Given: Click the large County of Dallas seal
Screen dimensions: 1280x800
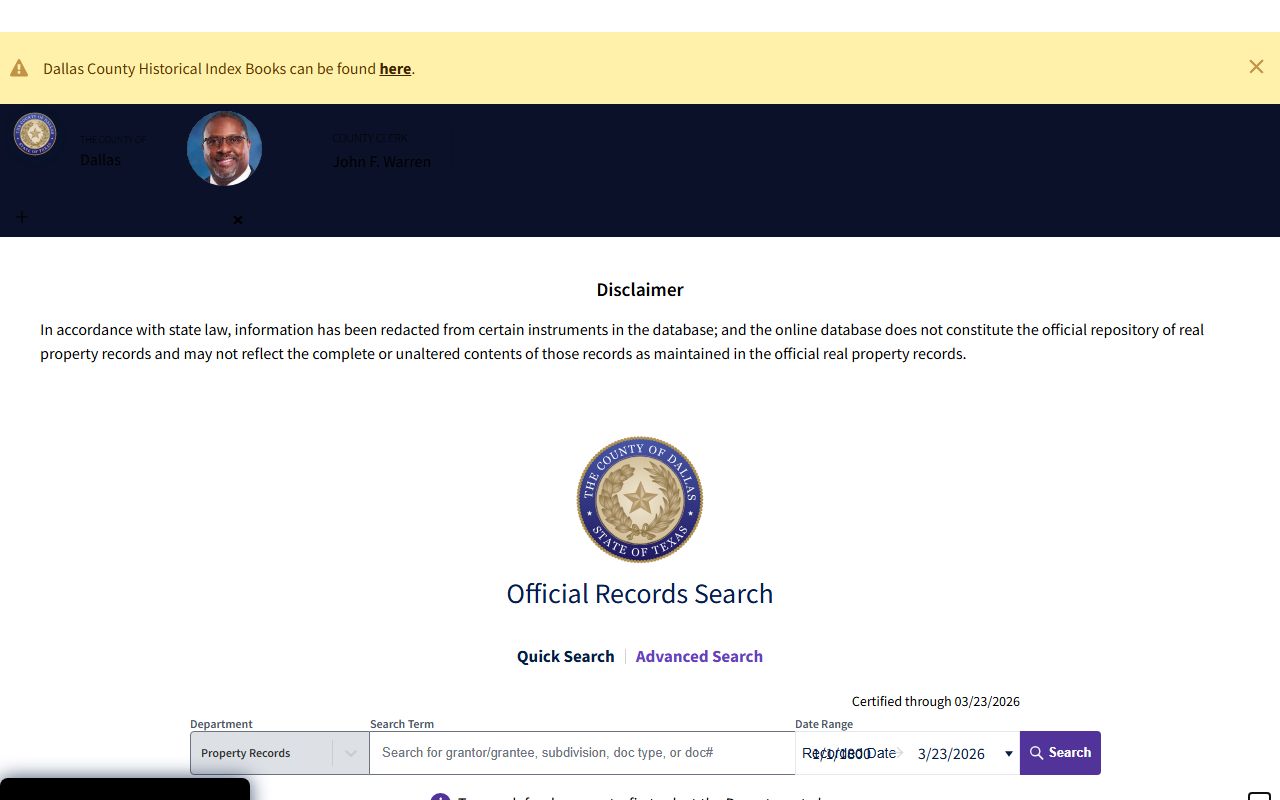Looking at the screenshot, I should coord(640,499).
